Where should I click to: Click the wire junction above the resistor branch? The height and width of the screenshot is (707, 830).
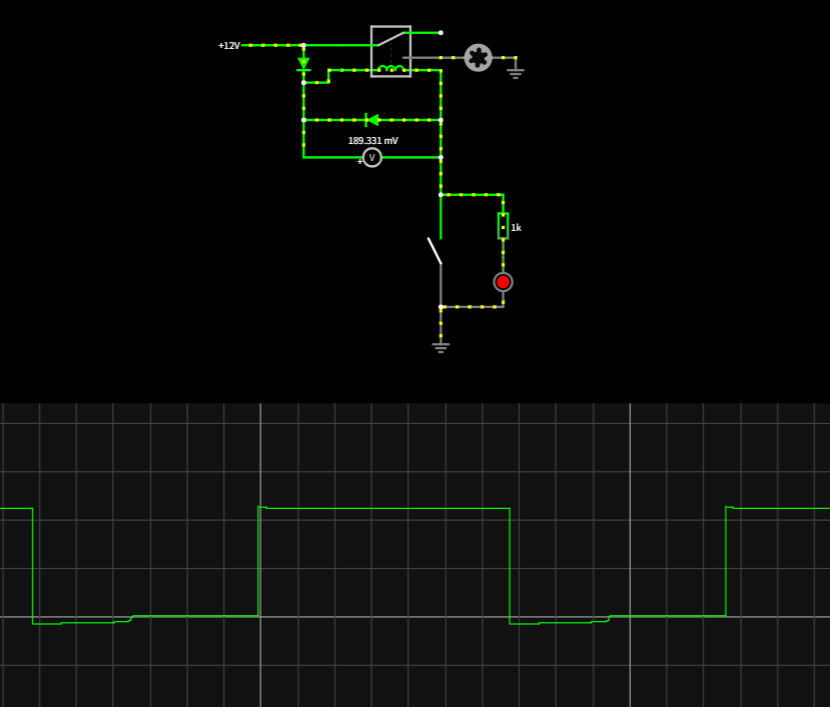coord(440,194)
